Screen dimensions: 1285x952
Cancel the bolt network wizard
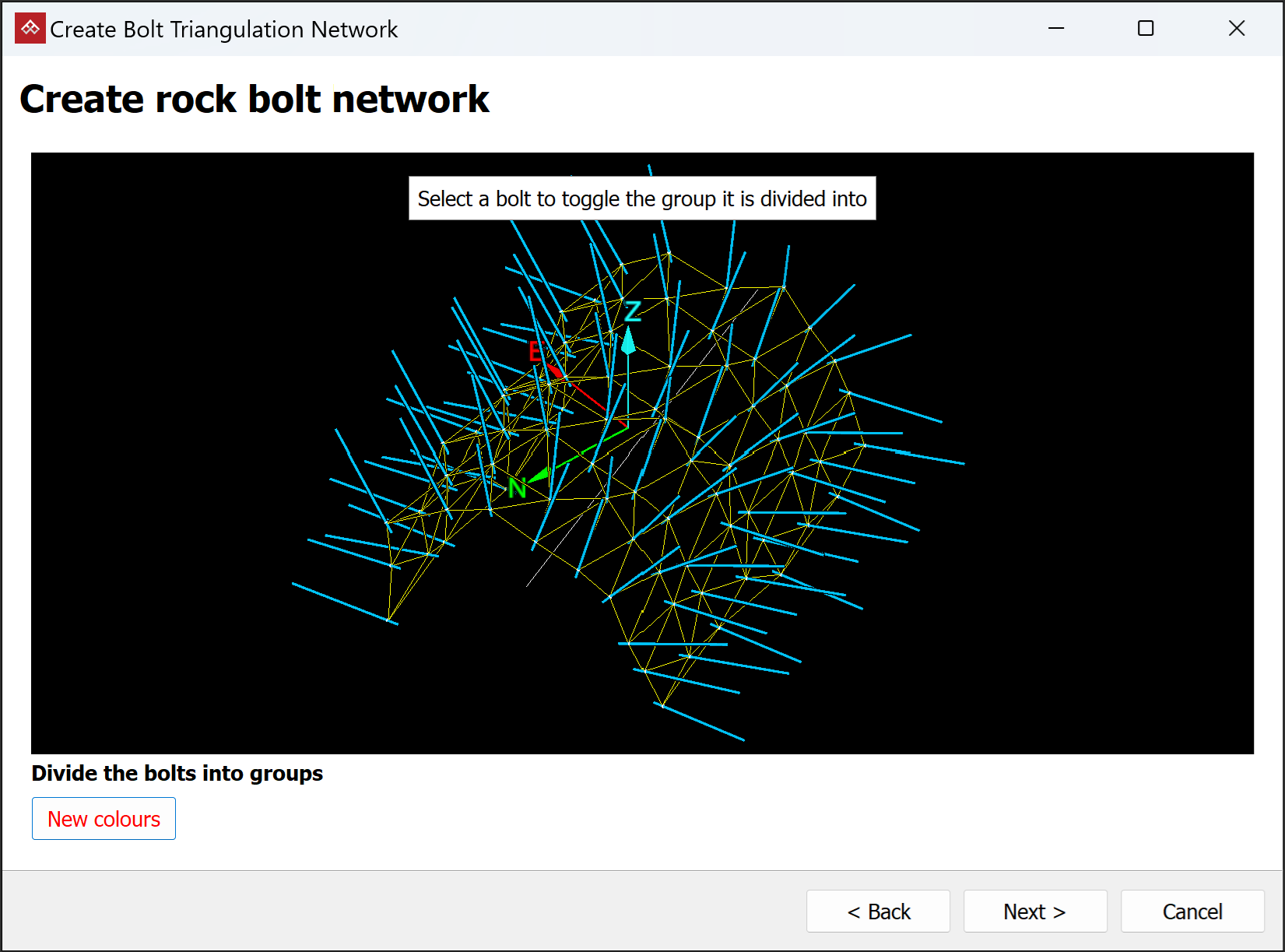click(x=1192, y=911)
